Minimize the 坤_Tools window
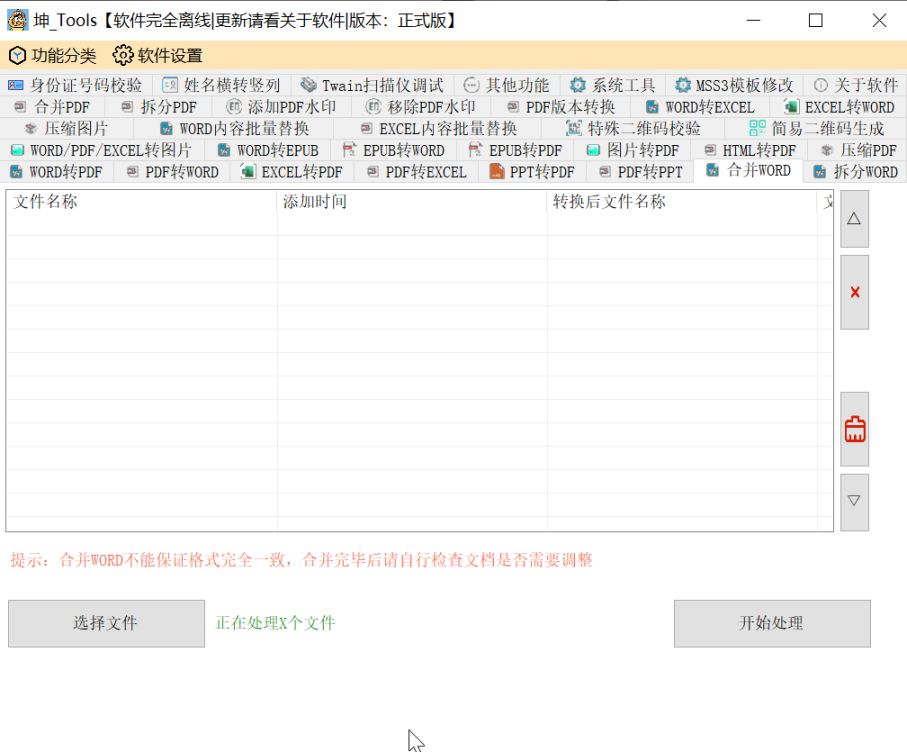 coord(753,20)
